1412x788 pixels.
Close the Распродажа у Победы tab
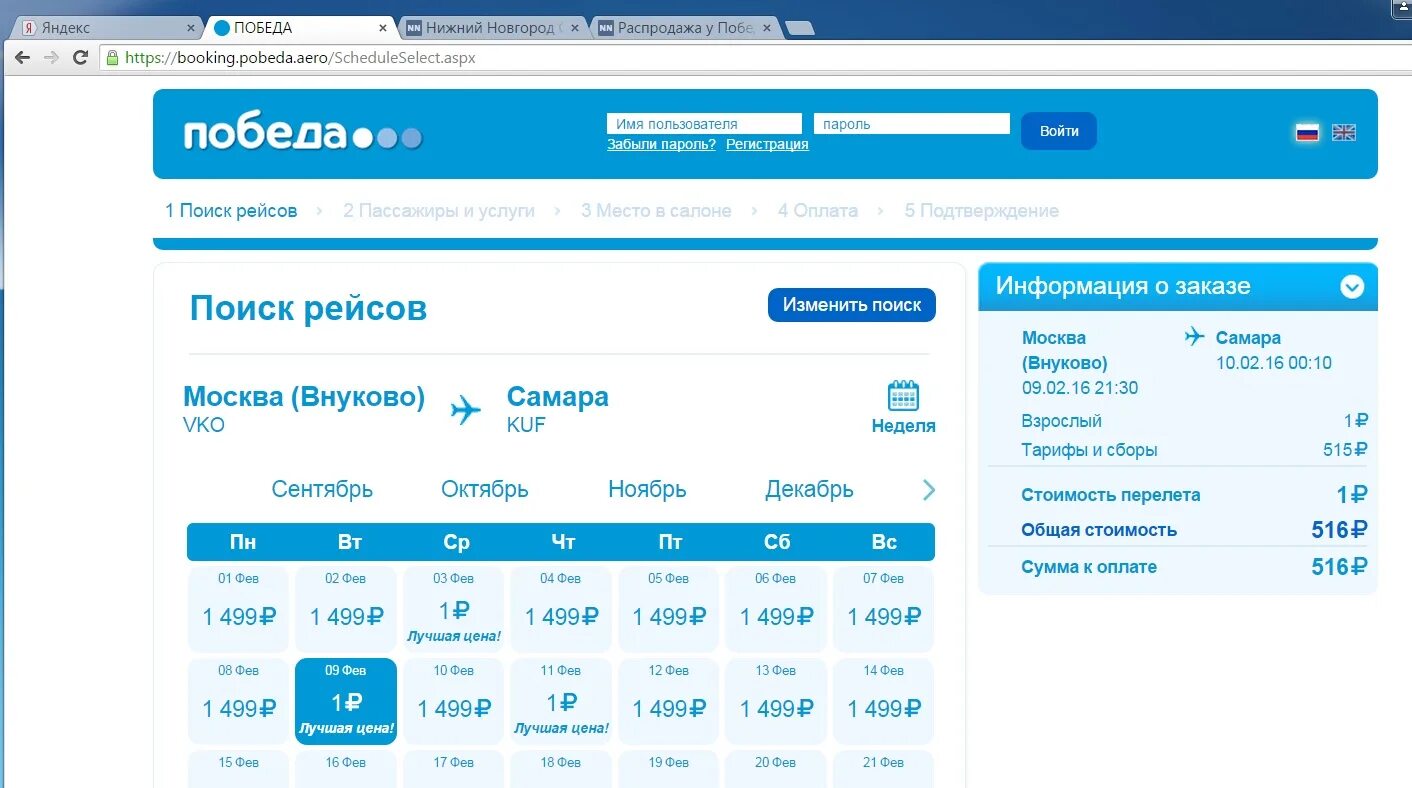coord(767,28)
